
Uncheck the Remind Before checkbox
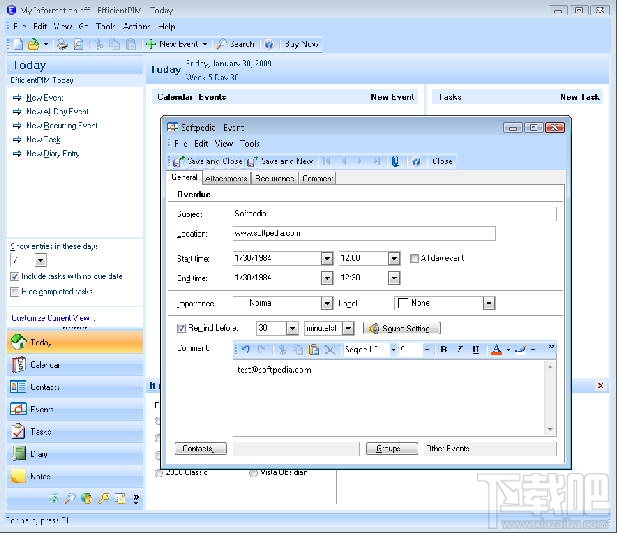coord(181,328)
